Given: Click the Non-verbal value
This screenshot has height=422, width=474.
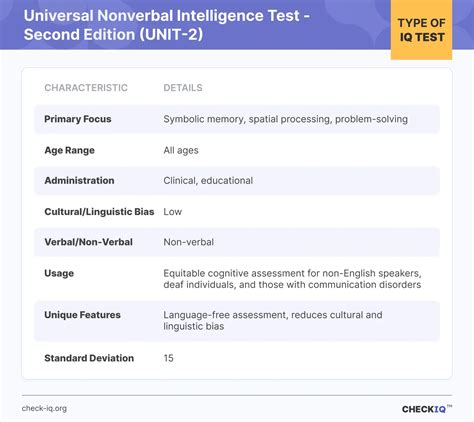Looking at the screenshot, I should (188, 242).
